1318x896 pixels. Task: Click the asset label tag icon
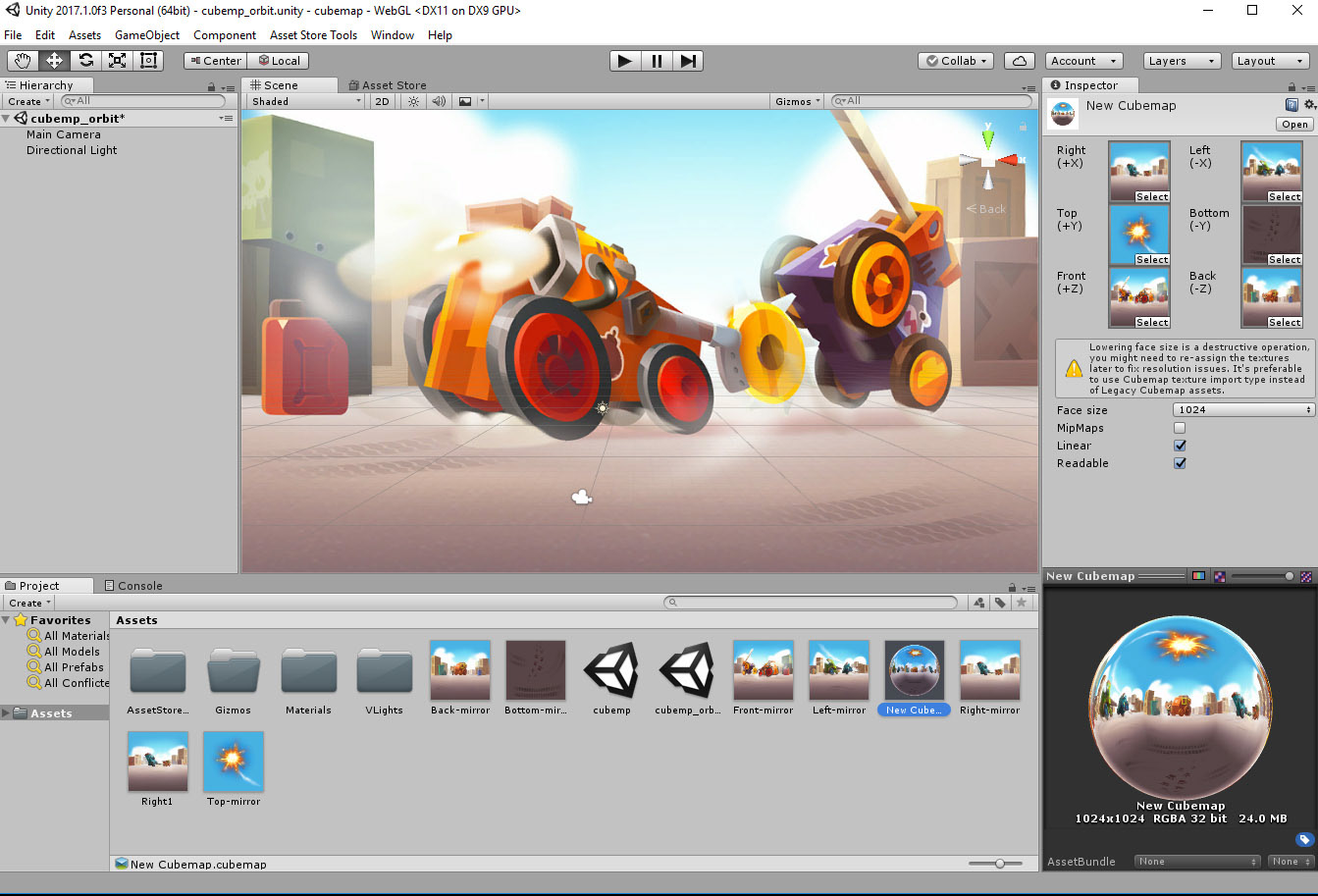point(1304,840)
